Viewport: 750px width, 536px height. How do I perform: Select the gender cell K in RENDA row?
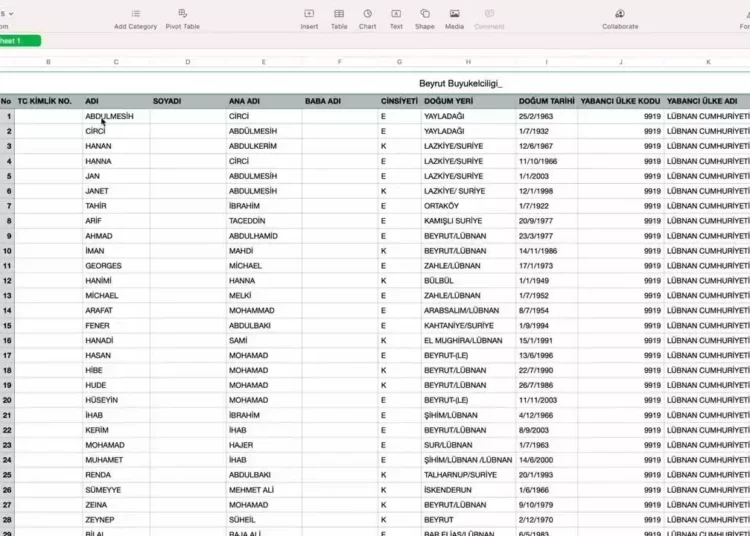[399, 474]
